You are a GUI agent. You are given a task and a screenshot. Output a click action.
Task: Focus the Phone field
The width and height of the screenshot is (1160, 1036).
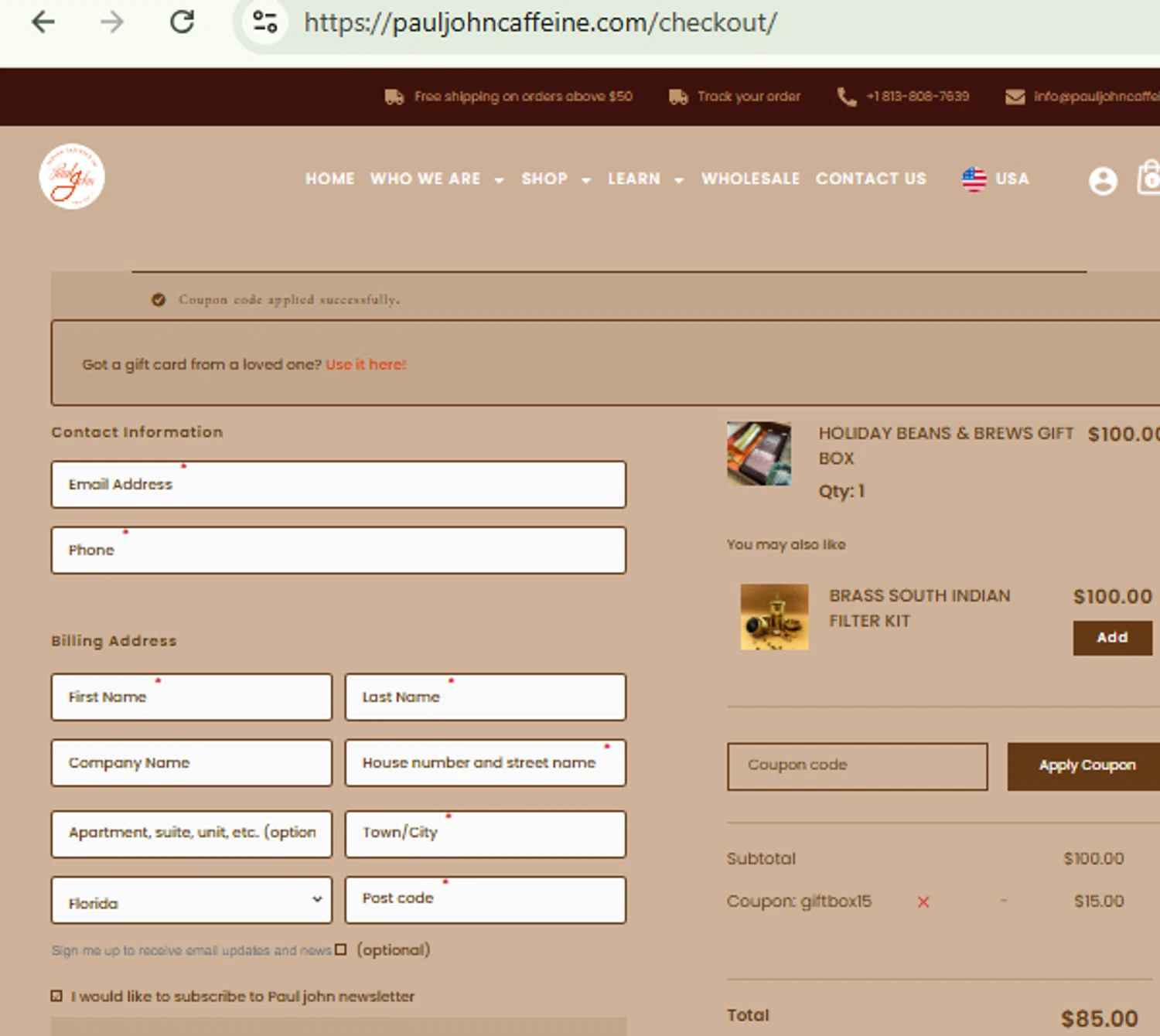pos(339,550)
